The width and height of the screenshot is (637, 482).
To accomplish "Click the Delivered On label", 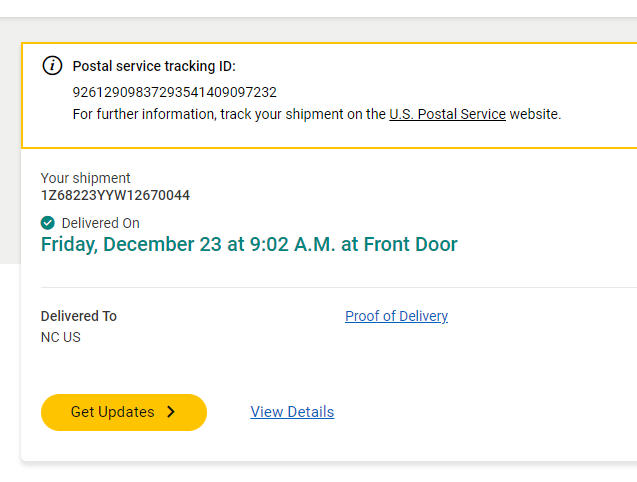I will click(x=100, y=223).
